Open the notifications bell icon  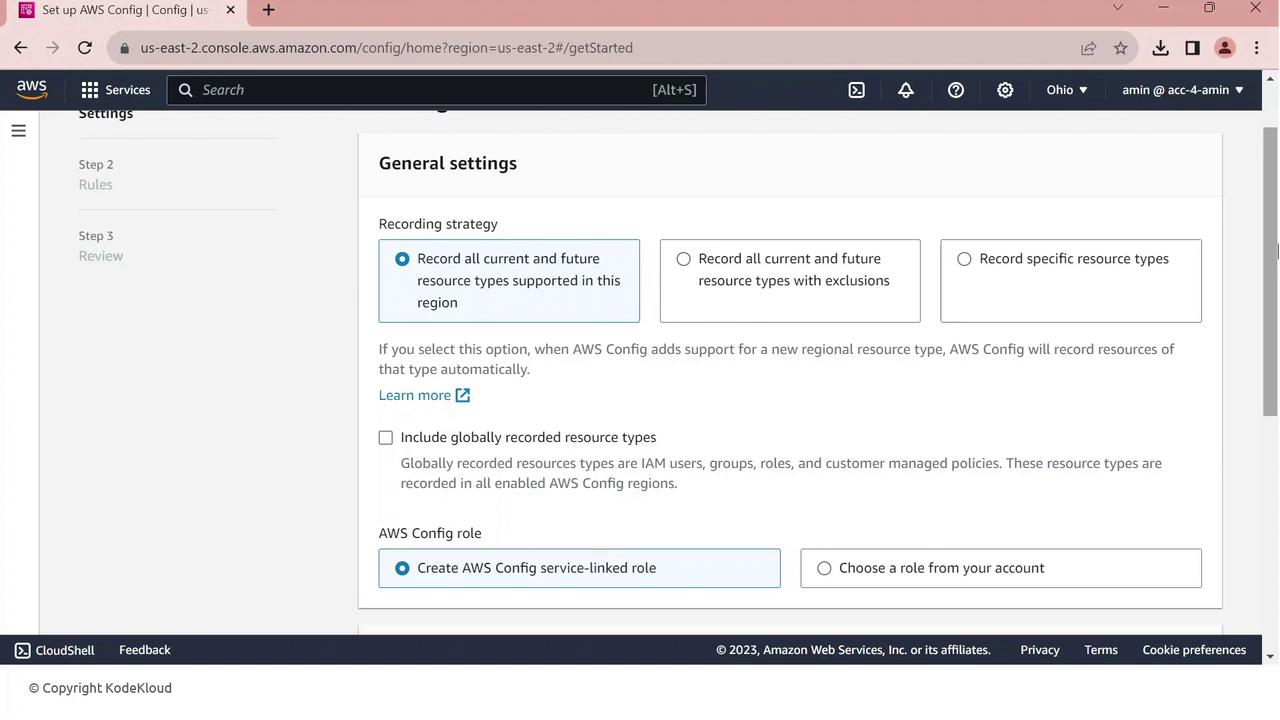point(906,90)
